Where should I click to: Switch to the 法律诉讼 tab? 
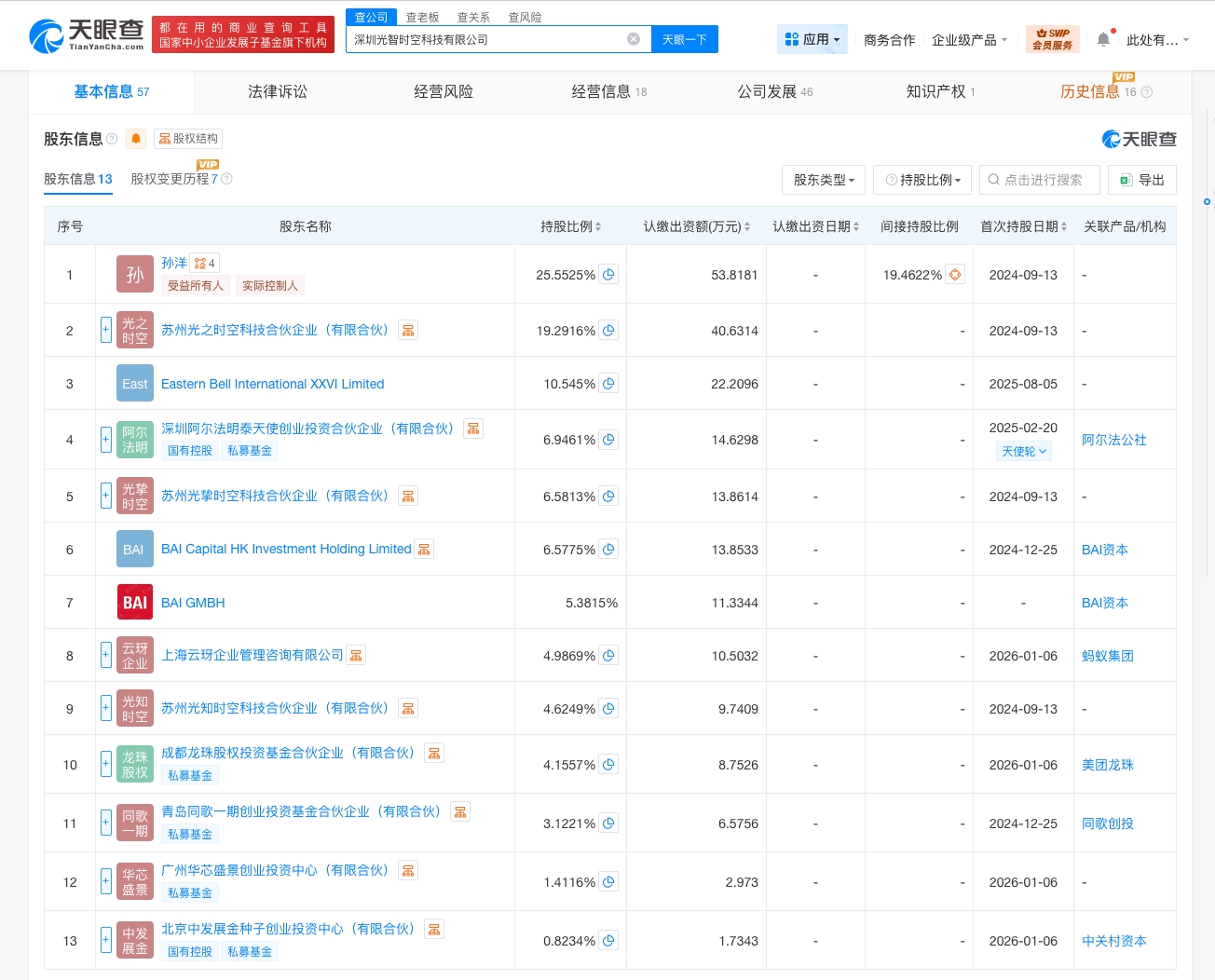click(278, 91)
